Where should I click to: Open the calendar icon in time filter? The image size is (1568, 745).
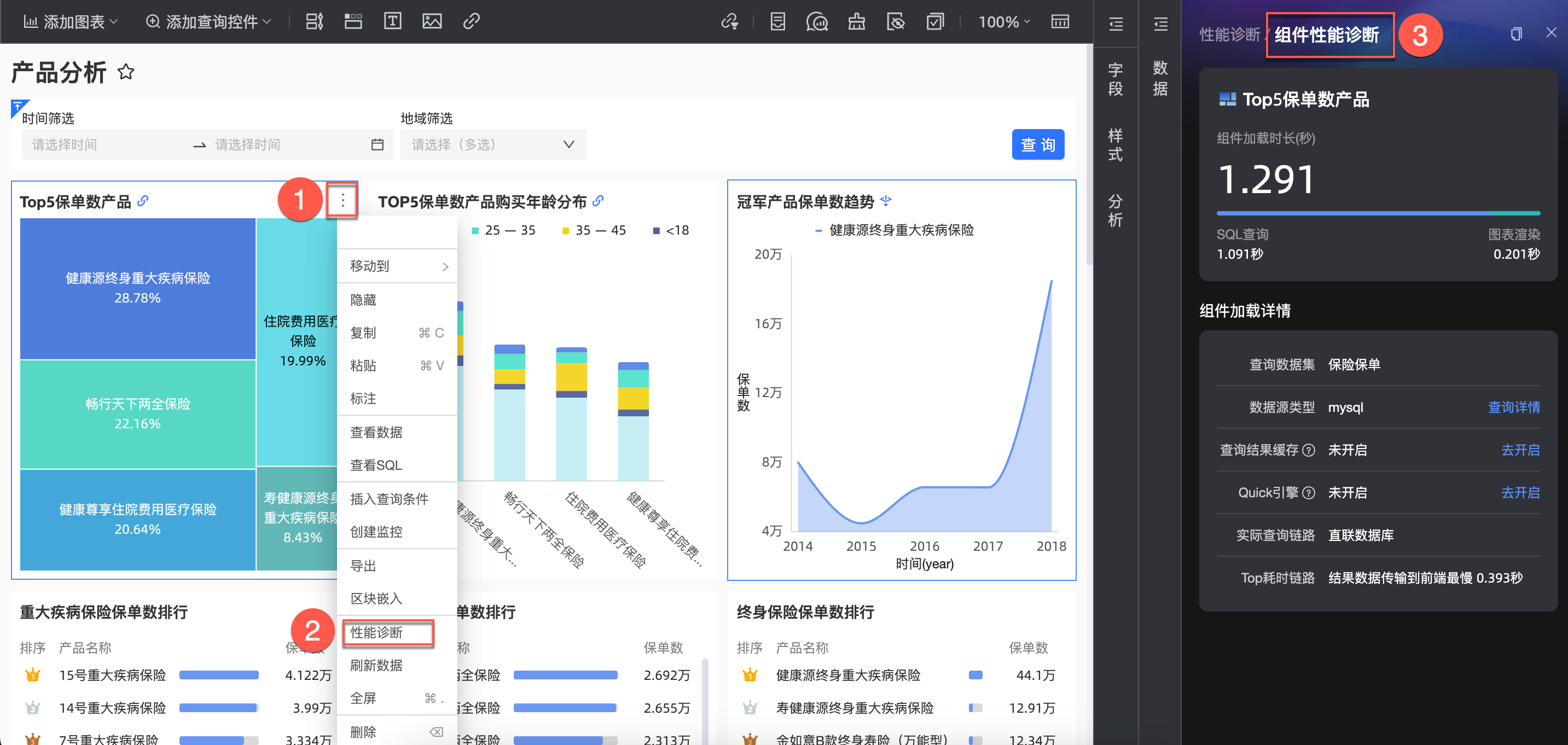(378, 145)
